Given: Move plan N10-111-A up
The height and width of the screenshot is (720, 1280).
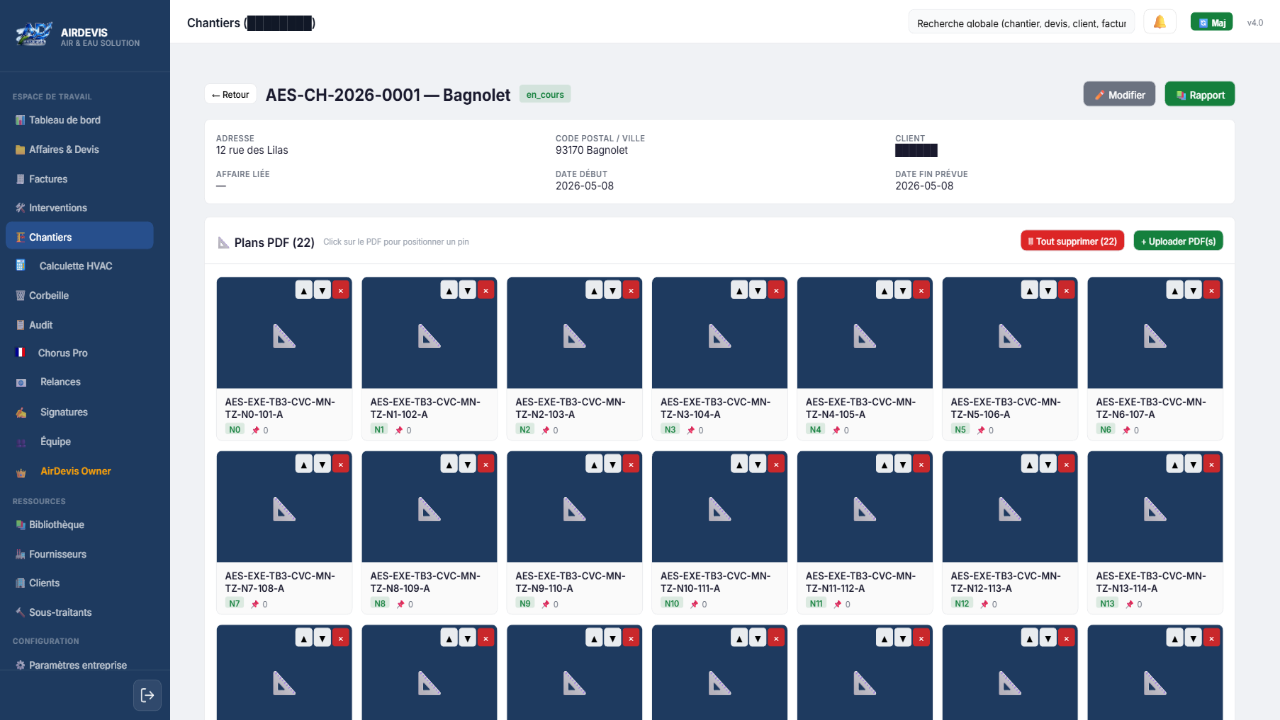Looking at the screenshot, I should coord(739,464).
